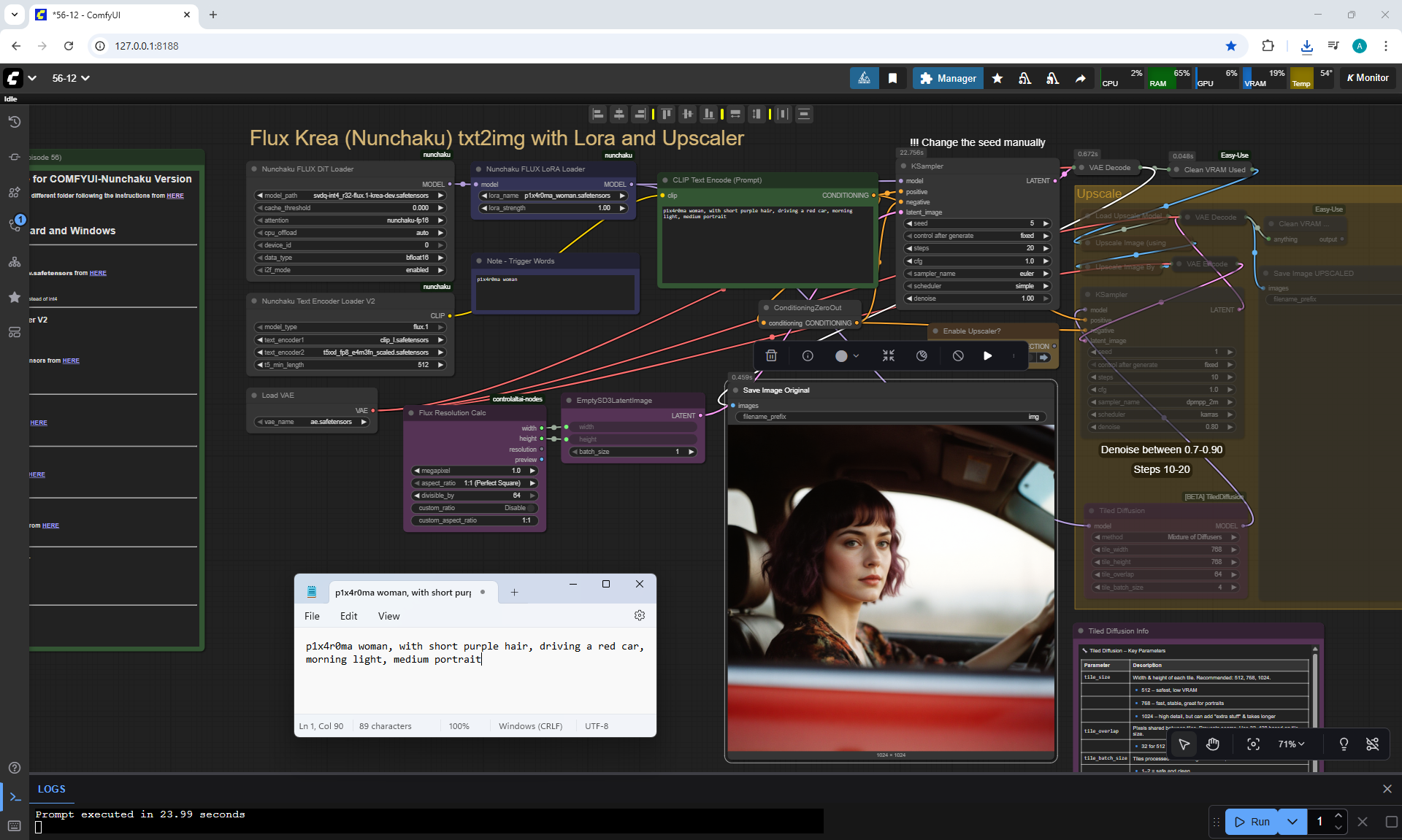Open the node color picker dropdown
The width and height of the screenshot is (1402, 840).
[x=847, y=356]
